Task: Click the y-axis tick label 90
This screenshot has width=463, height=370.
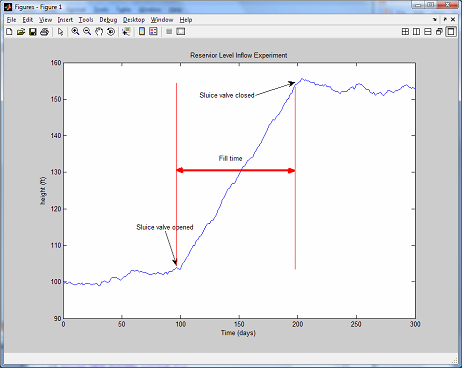Action: click(x=57, y=319)
